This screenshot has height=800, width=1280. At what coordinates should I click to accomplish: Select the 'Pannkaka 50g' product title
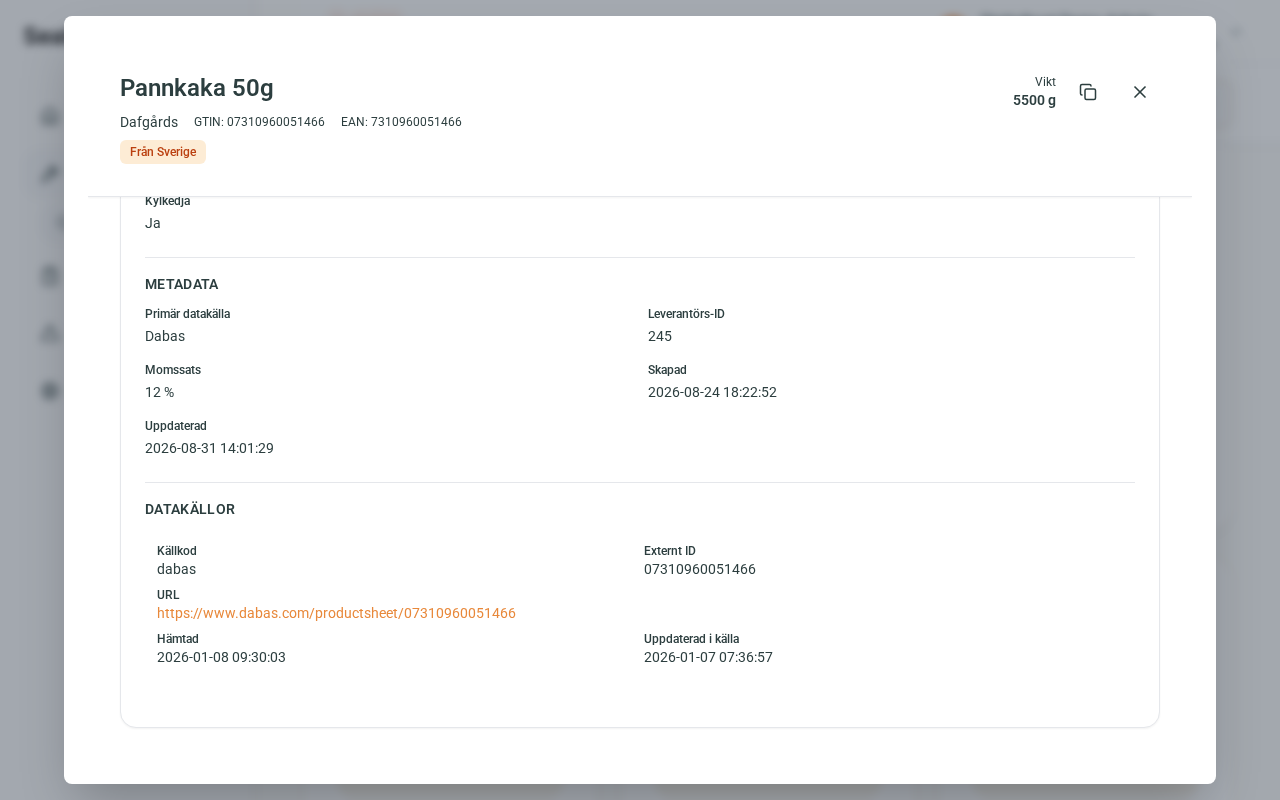[x=197, y=88]
